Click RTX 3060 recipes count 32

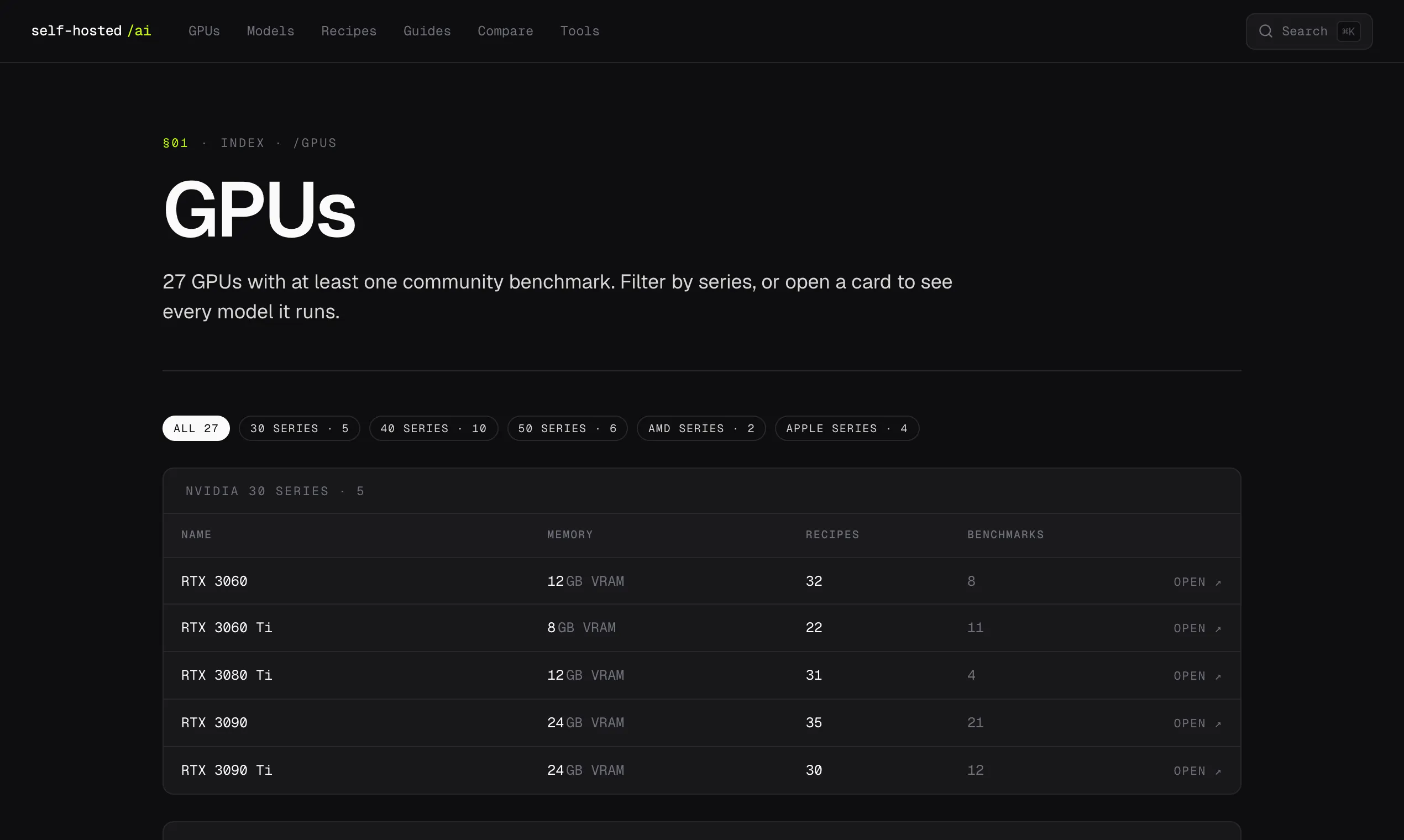click(814, 581)
